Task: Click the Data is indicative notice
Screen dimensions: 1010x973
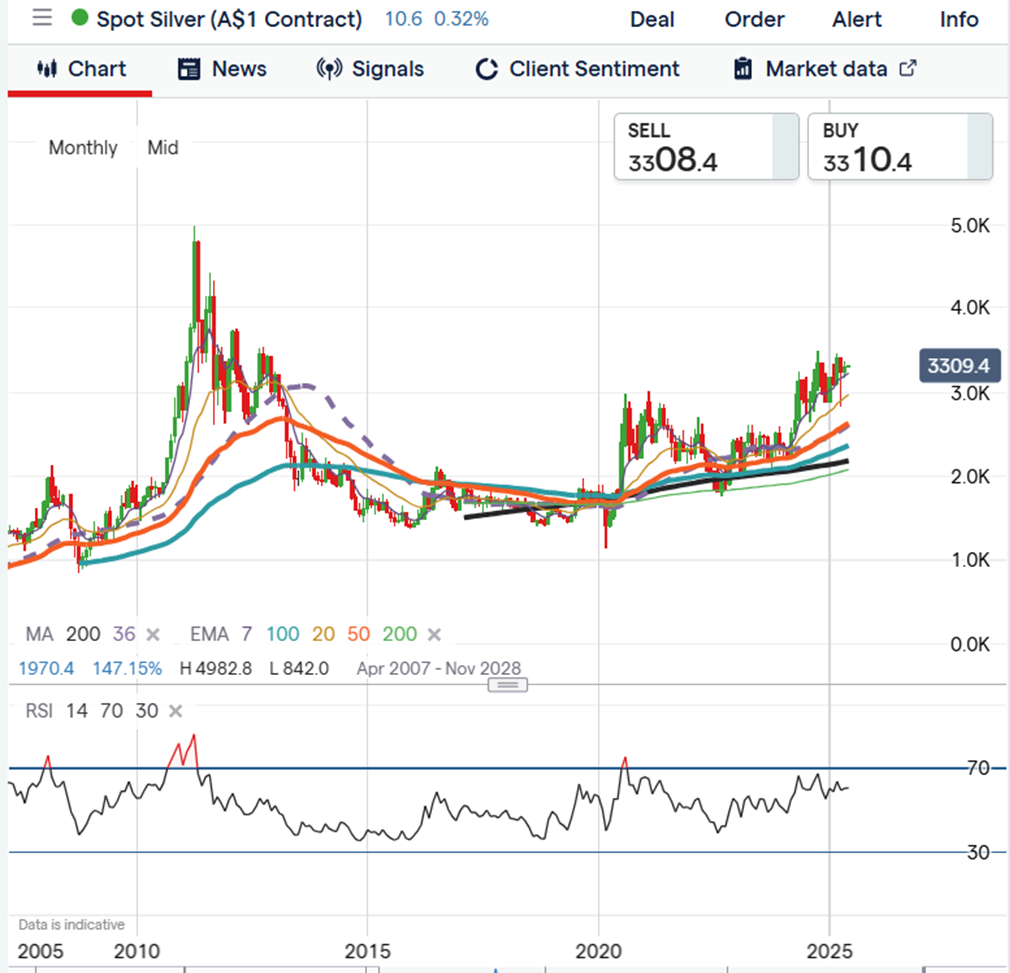Action: click(x=71, y=925)
